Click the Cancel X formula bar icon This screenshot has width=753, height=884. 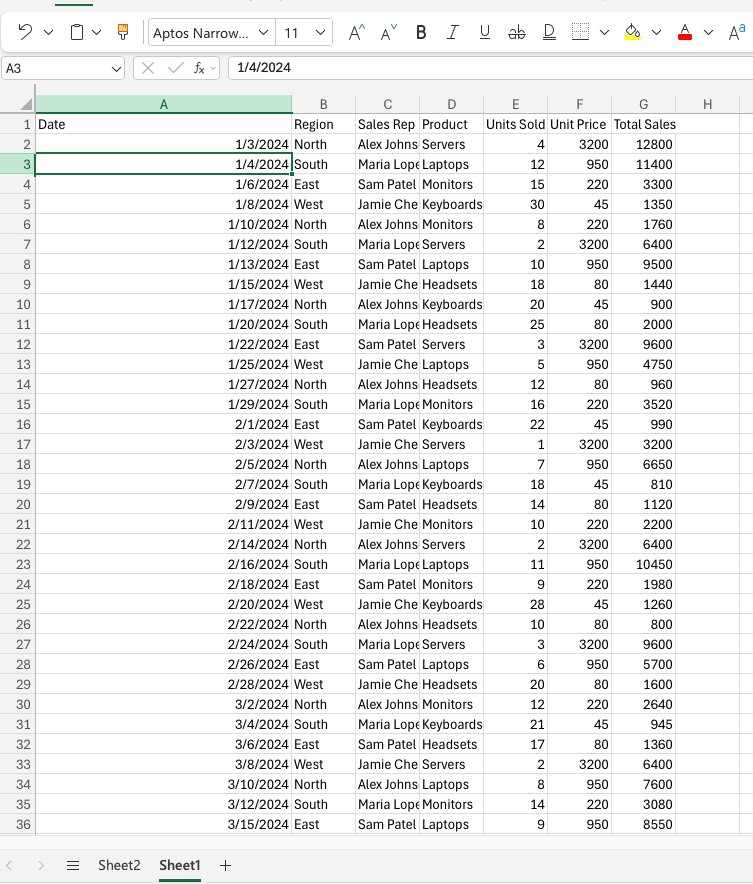148,68
